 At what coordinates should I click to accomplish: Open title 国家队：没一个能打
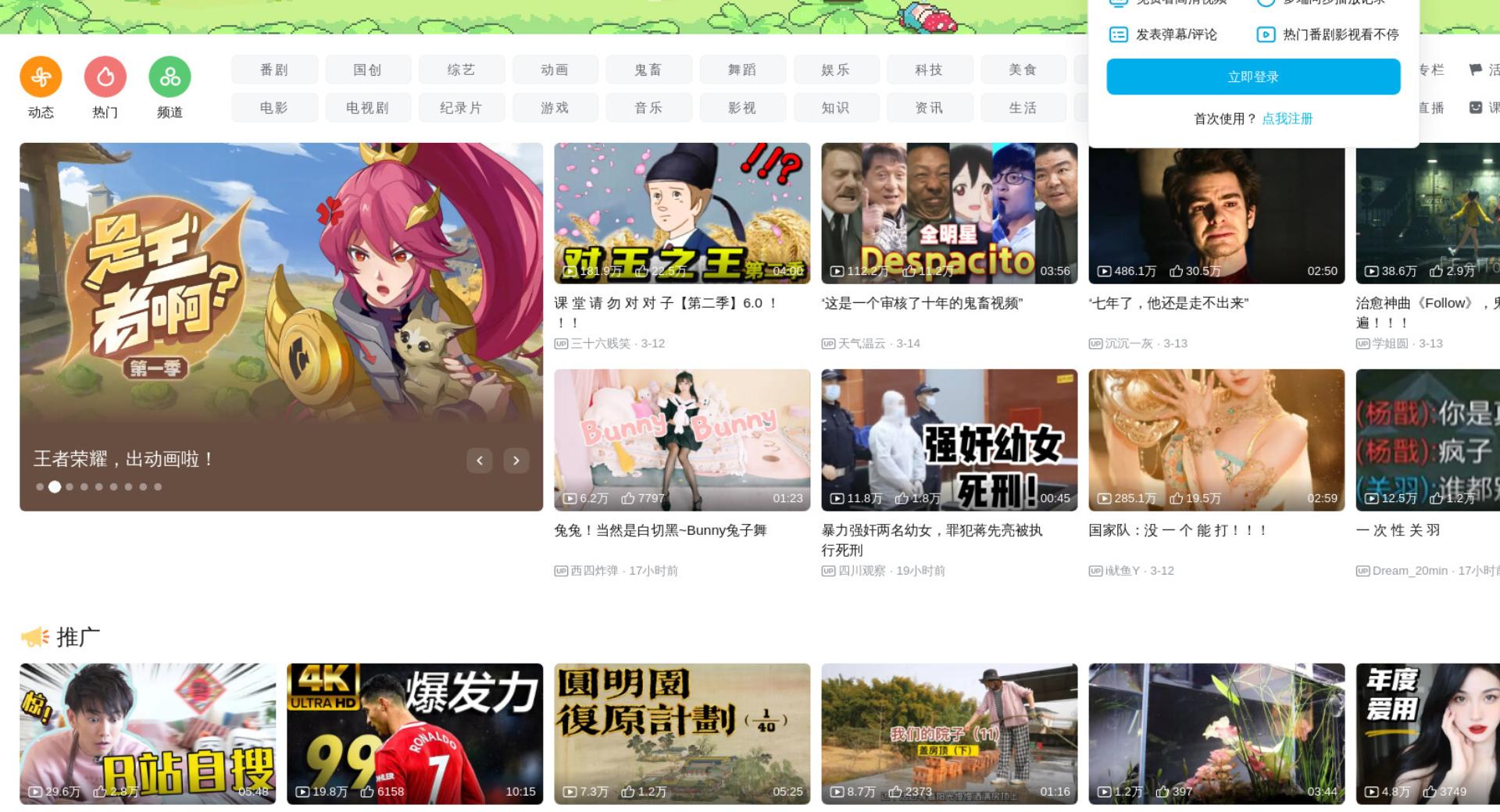[x=1177, y=530]
